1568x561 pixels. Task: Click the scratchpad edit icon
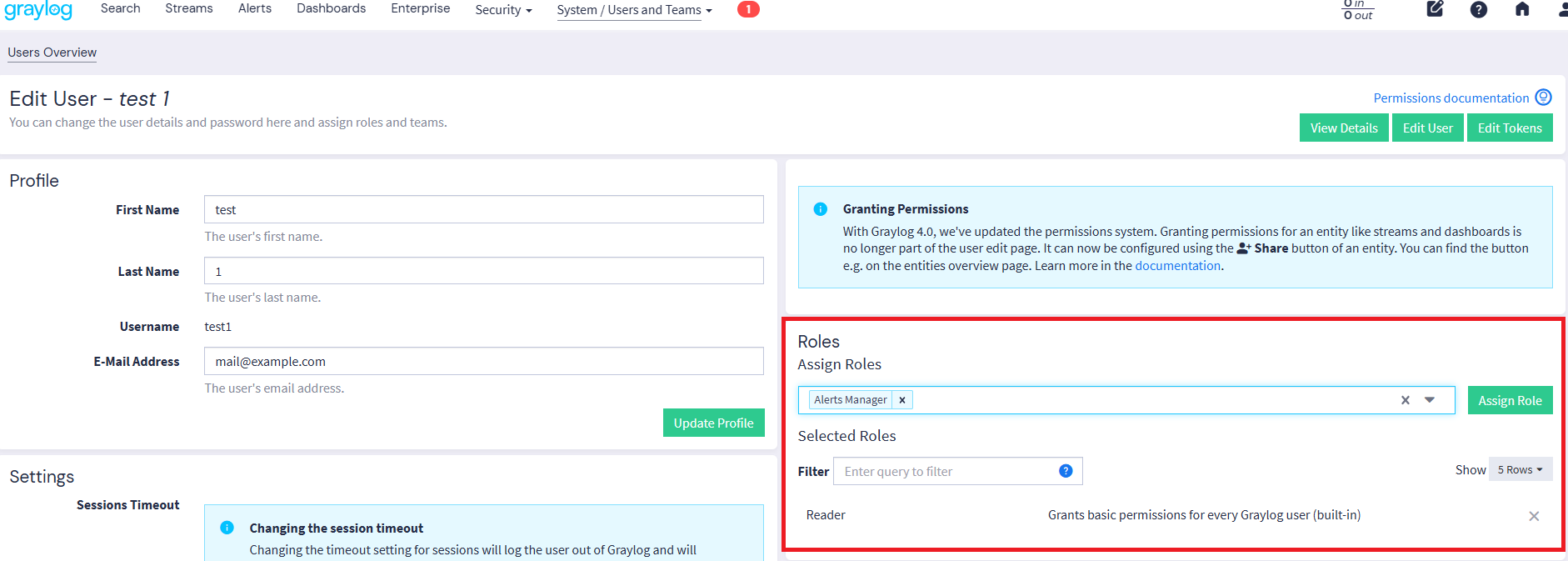click(1435, 9)
